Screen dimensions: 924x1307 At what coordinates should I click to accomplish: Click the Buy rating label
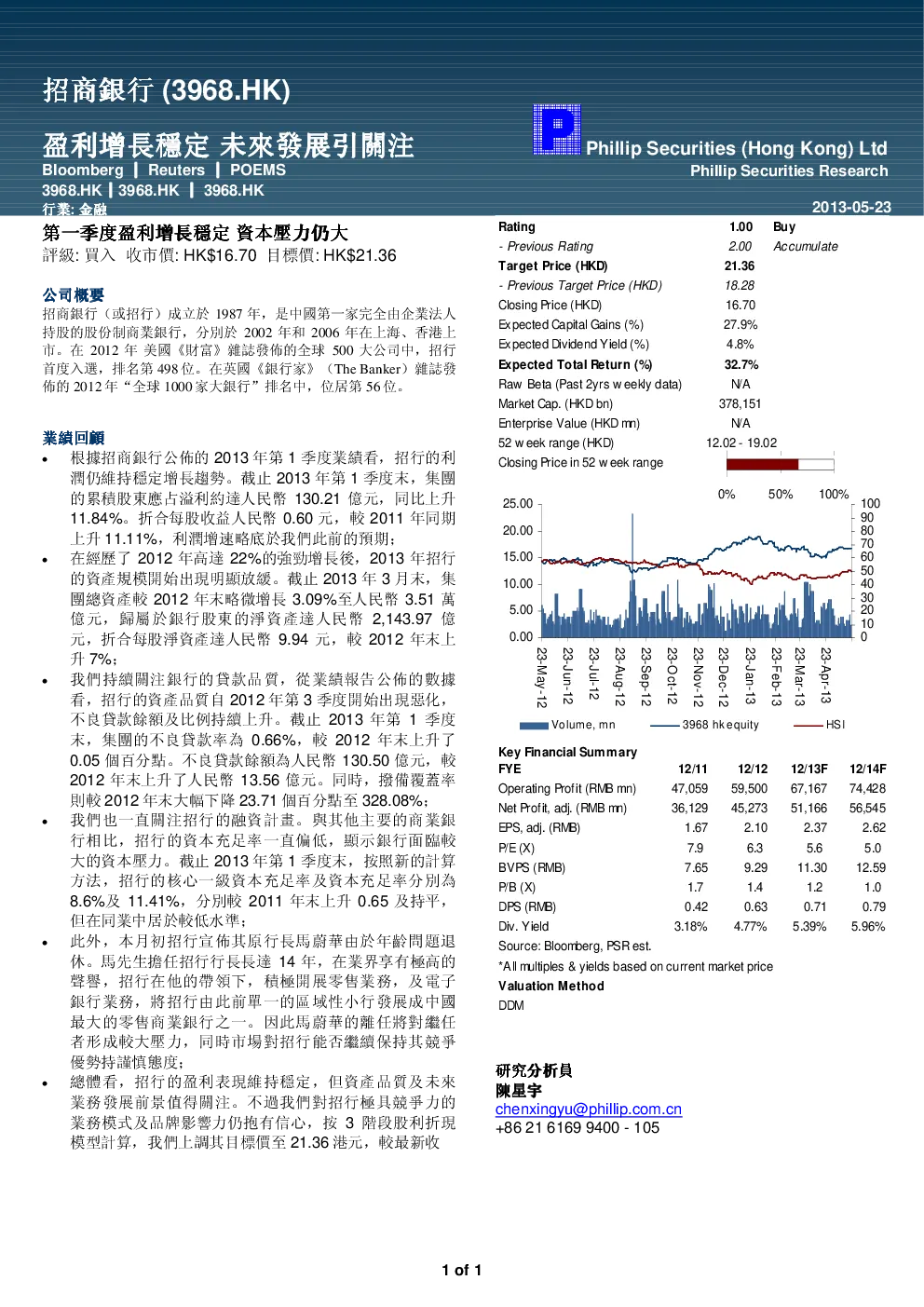pos(784,226)
